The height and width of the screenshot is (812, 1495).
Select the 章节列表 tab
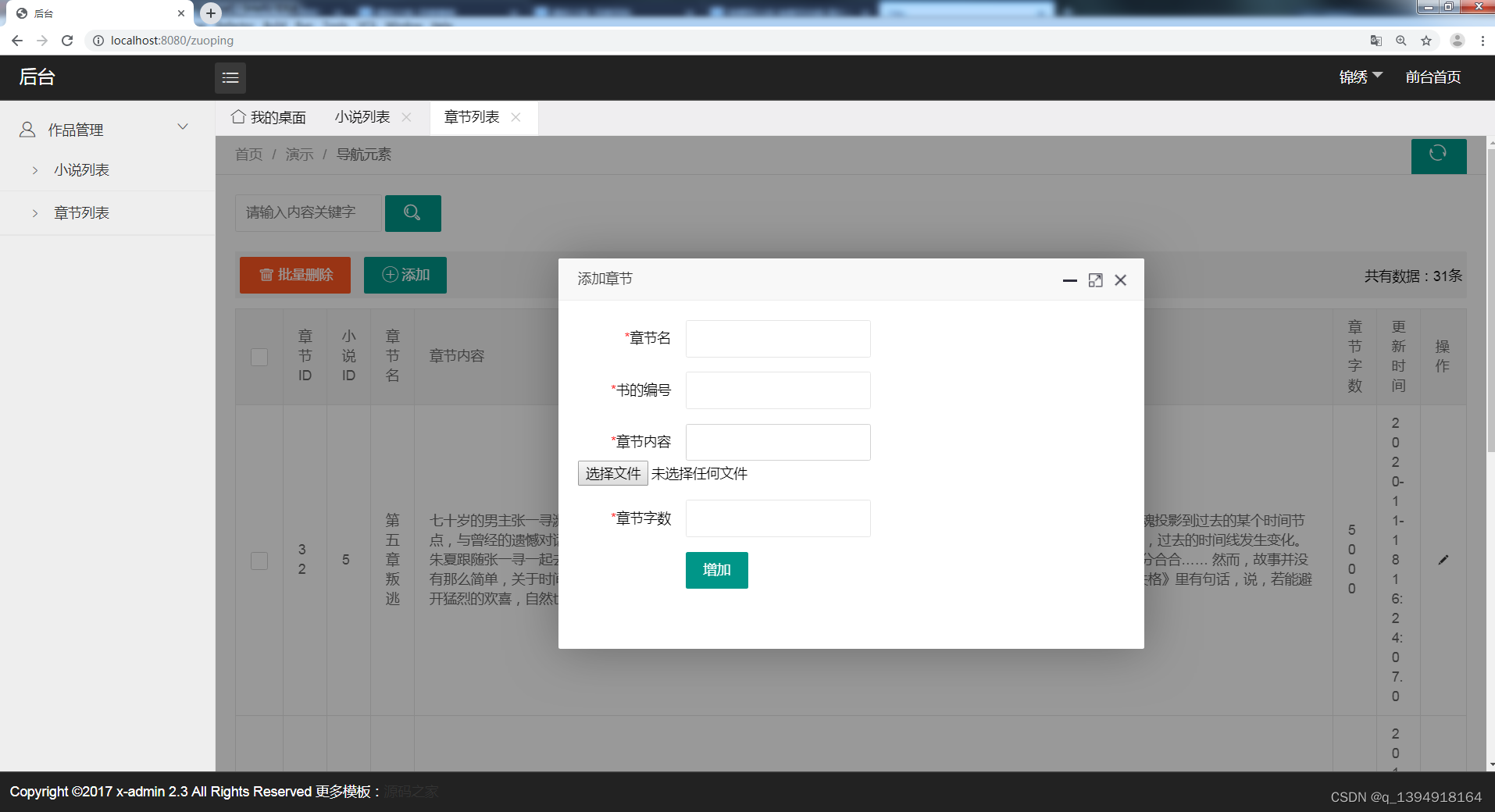pyautogui.click(x=472, y=117)
